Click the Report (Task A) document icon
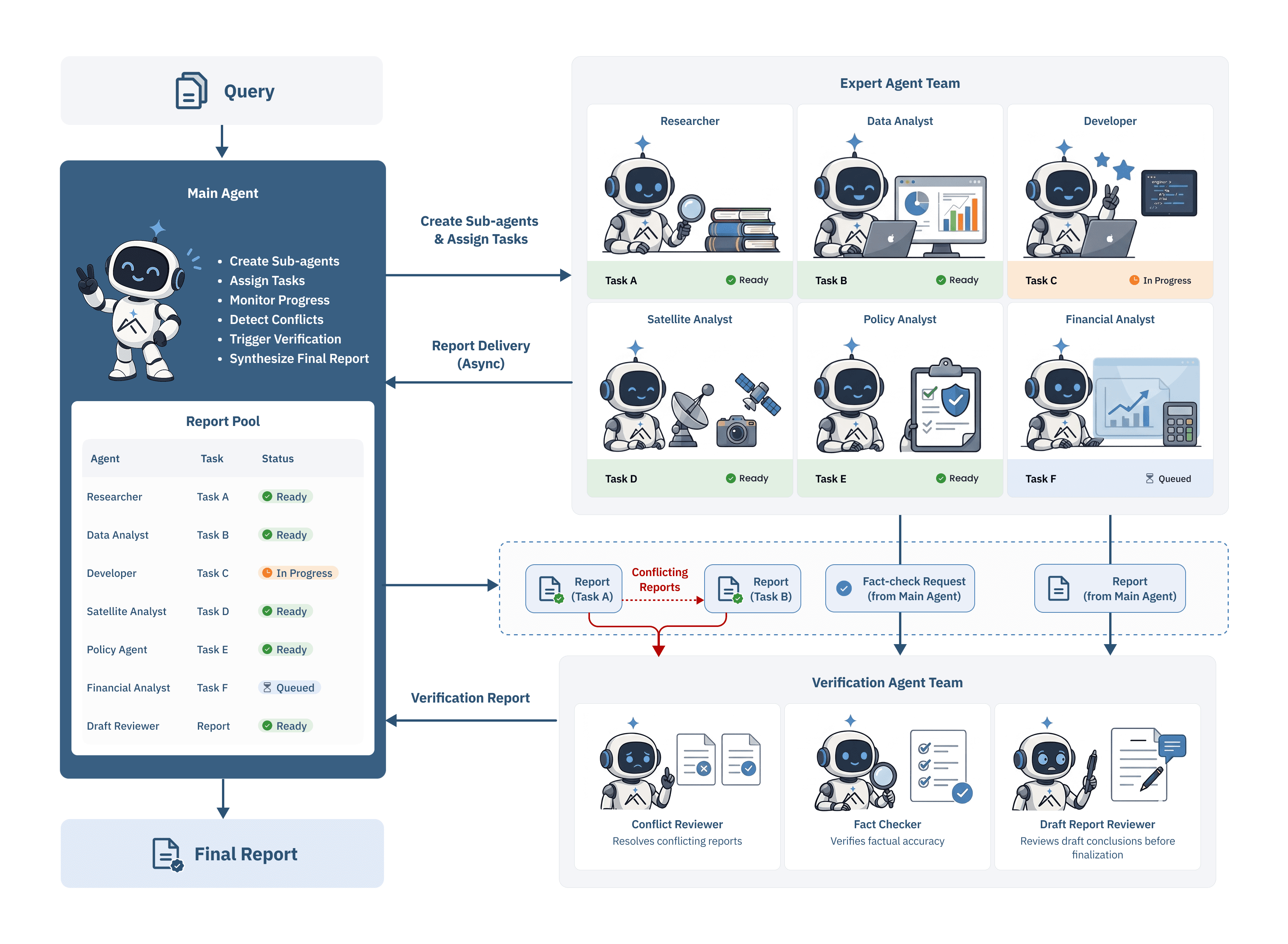The height and width of the screenshot is (944, 1288). point(551,589)
